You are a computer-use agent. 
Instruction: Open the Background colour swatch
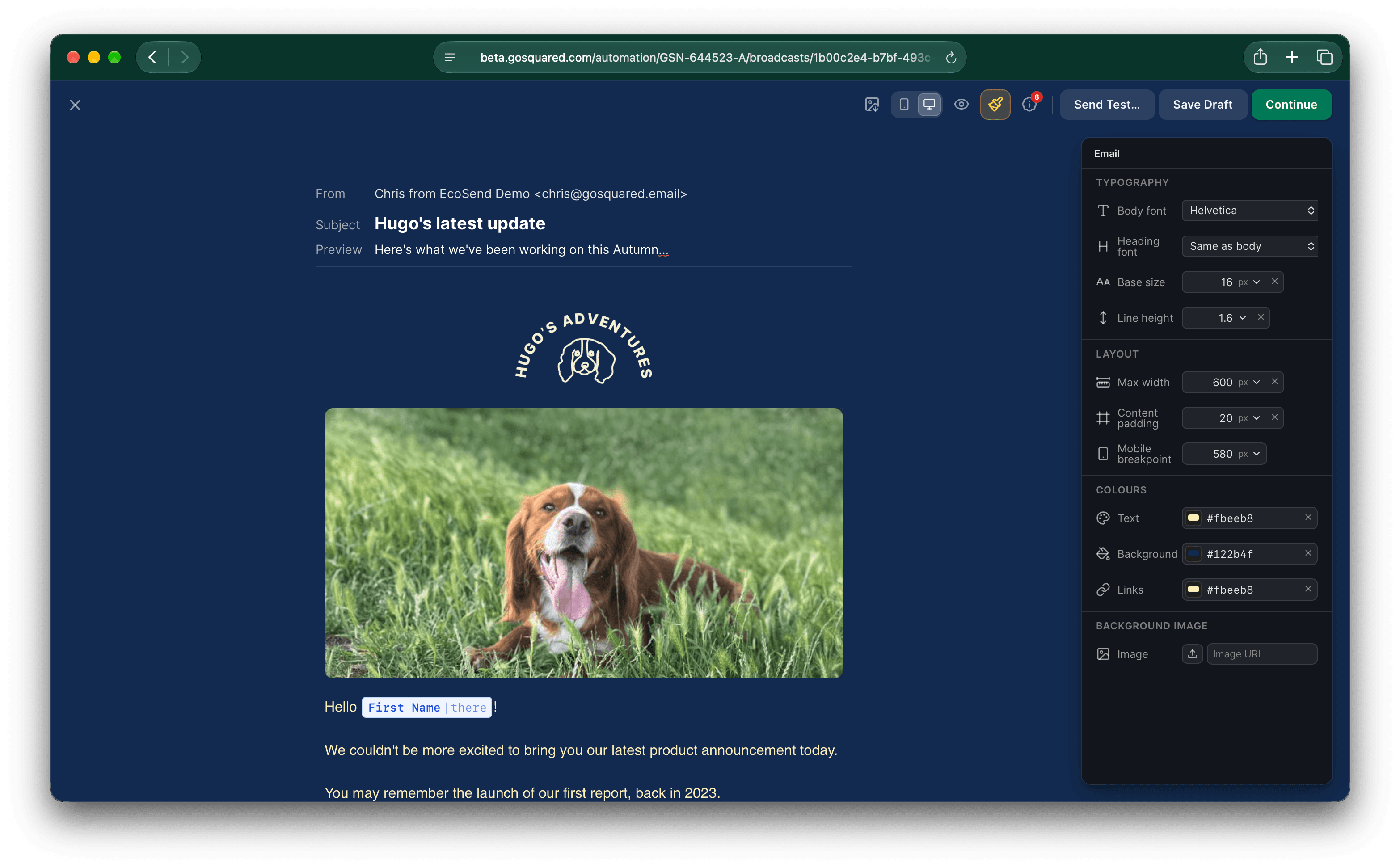[x=1193, y=553]
